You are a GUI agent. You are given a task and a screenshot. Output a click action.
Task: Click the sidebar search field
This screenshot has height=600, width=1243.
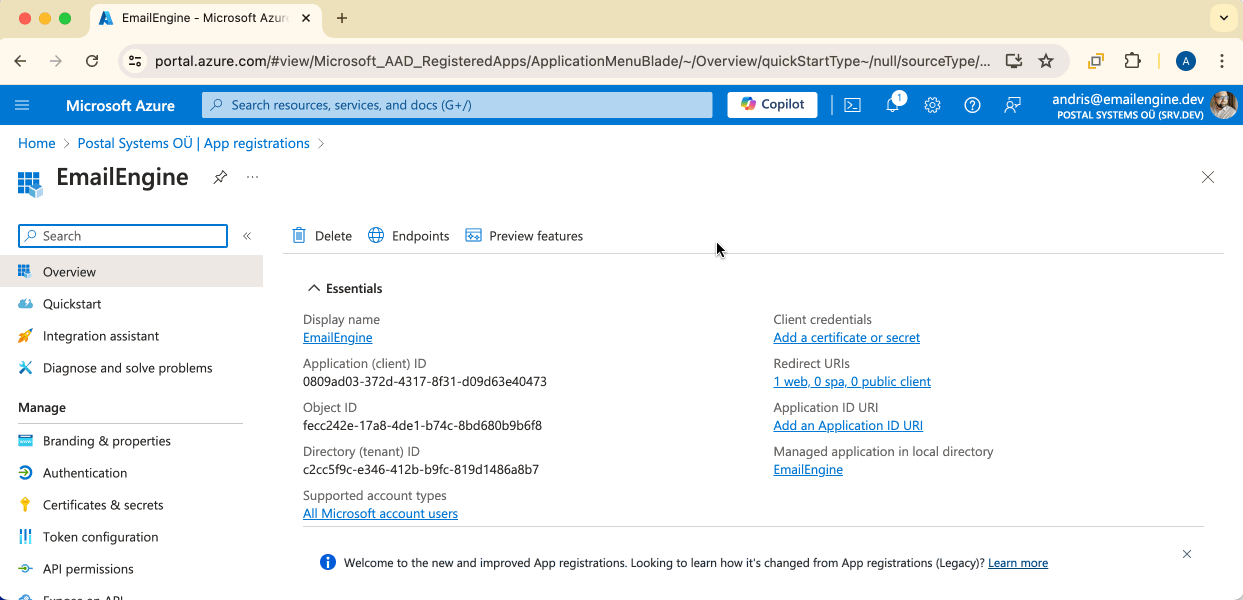point(122,235)
